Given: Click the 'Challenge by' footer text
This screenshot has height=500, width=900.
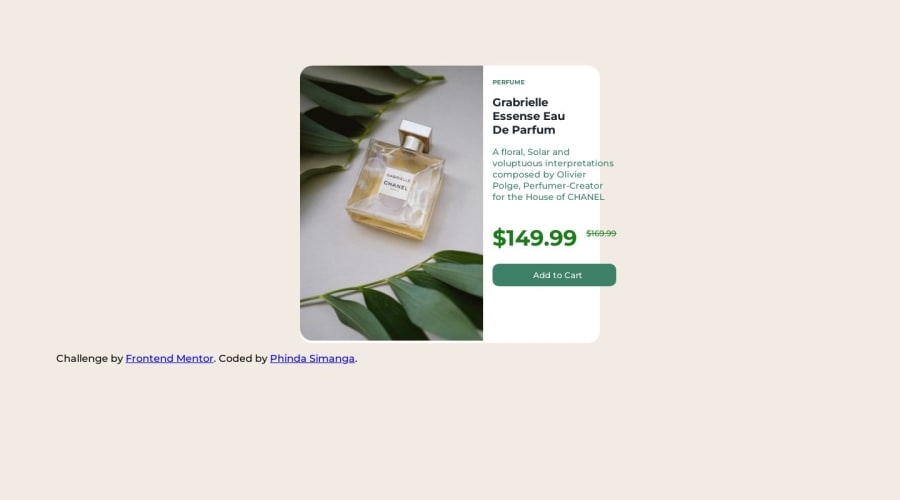Looking at the screenshot, I should point(90,358).
